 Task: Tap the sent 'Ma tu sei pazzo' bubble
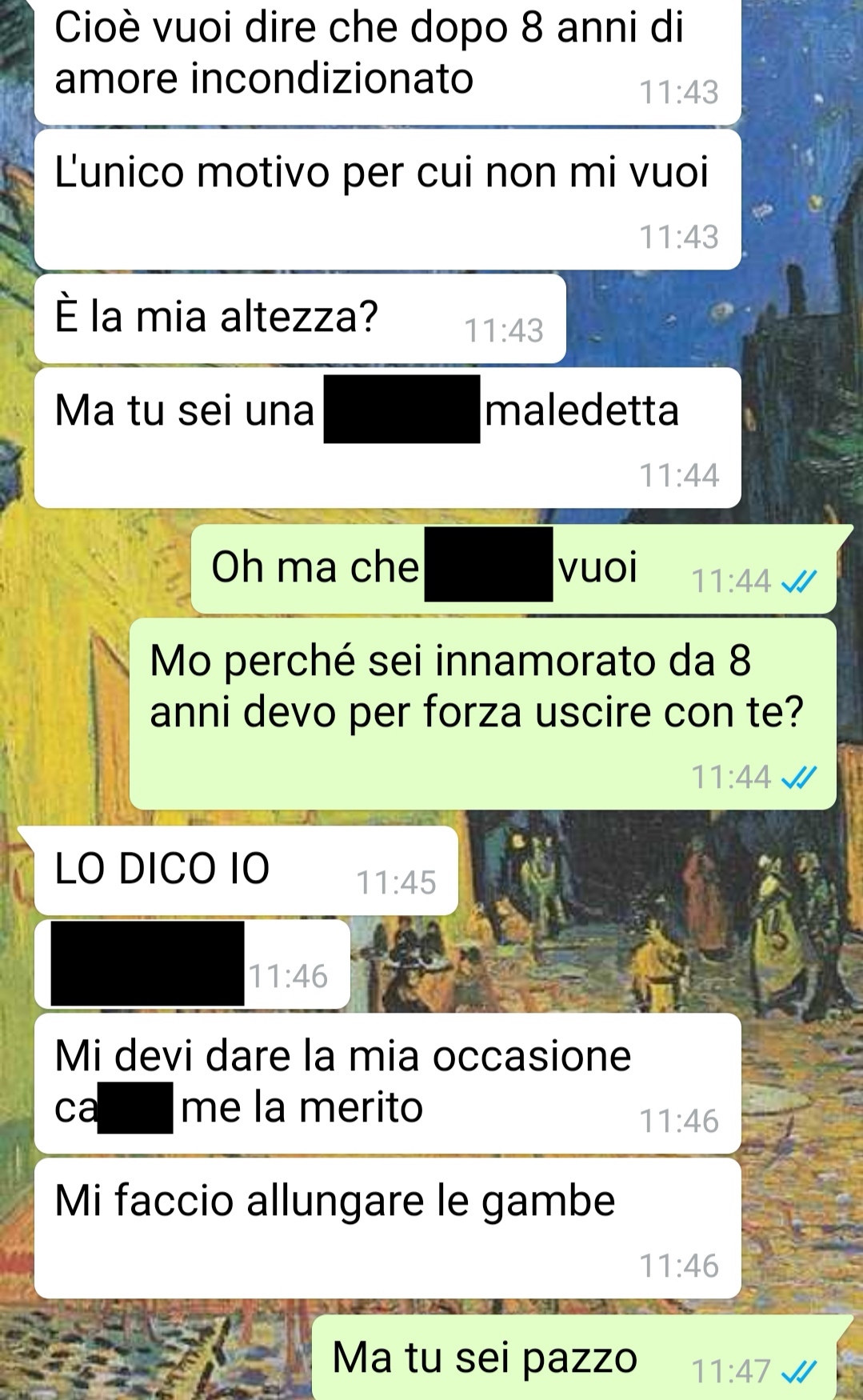[x=574, y=1358]
